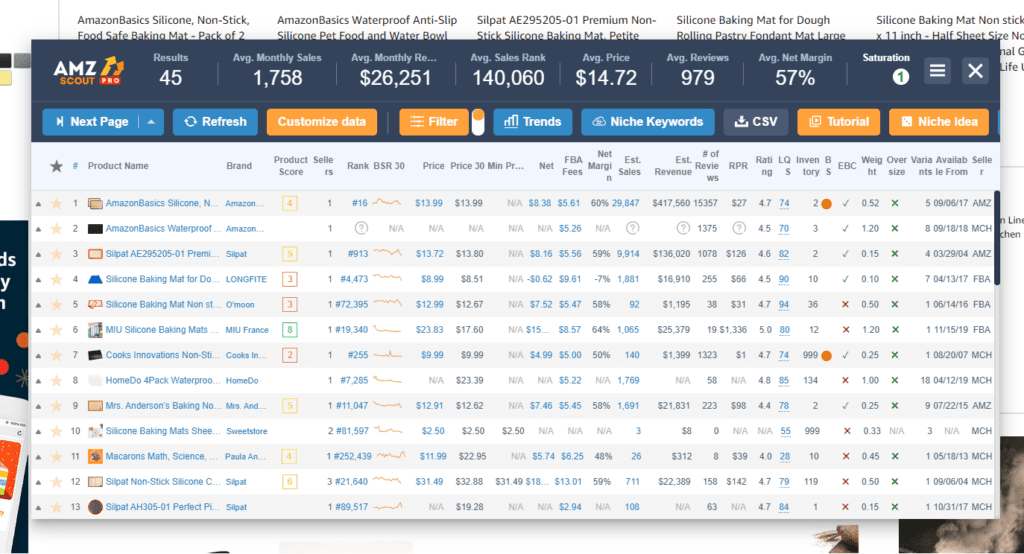Screen dimensions: 1024x554
Task: Click the Avg. Monthly Sales value 1,758
Action: pyautogui.click(x=278, y=78)
